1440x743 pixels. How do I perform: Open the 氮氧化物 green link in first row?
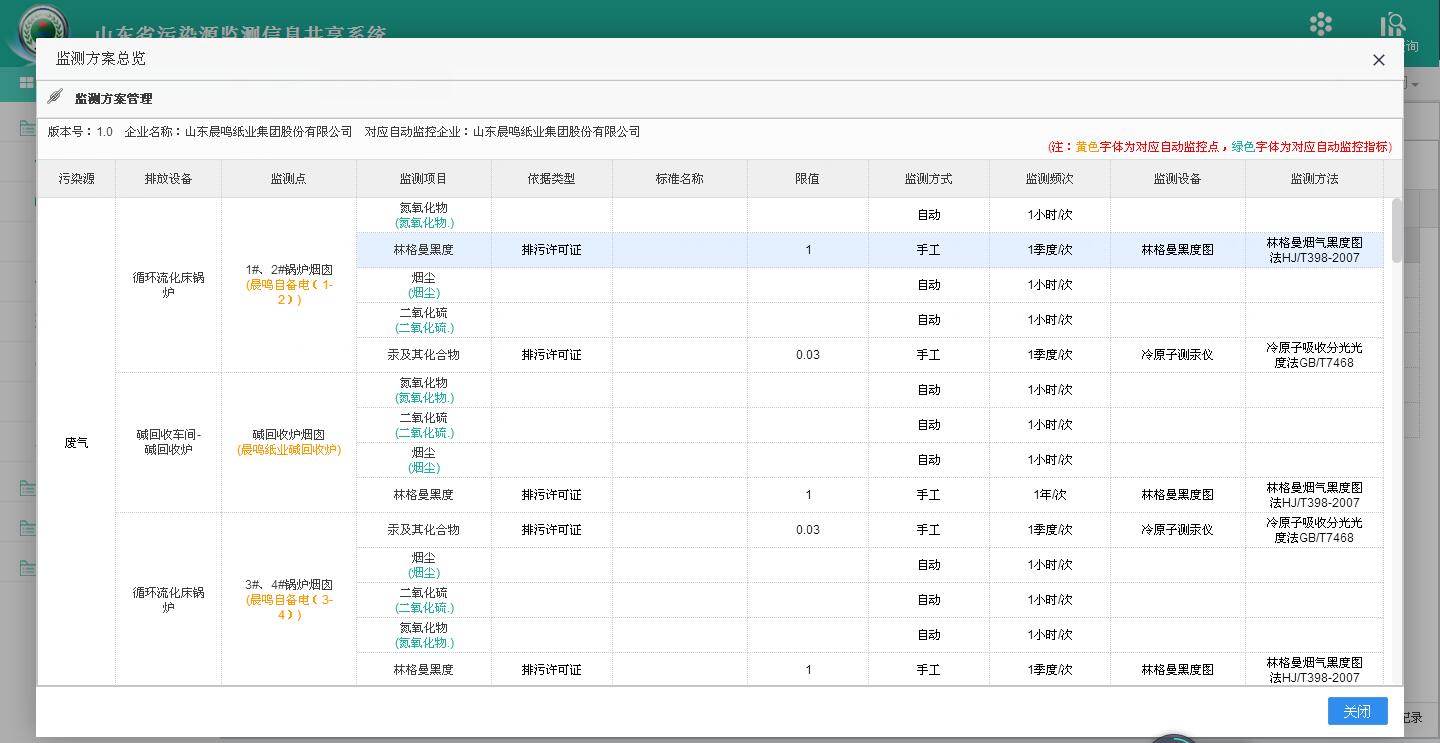point(423,221)
